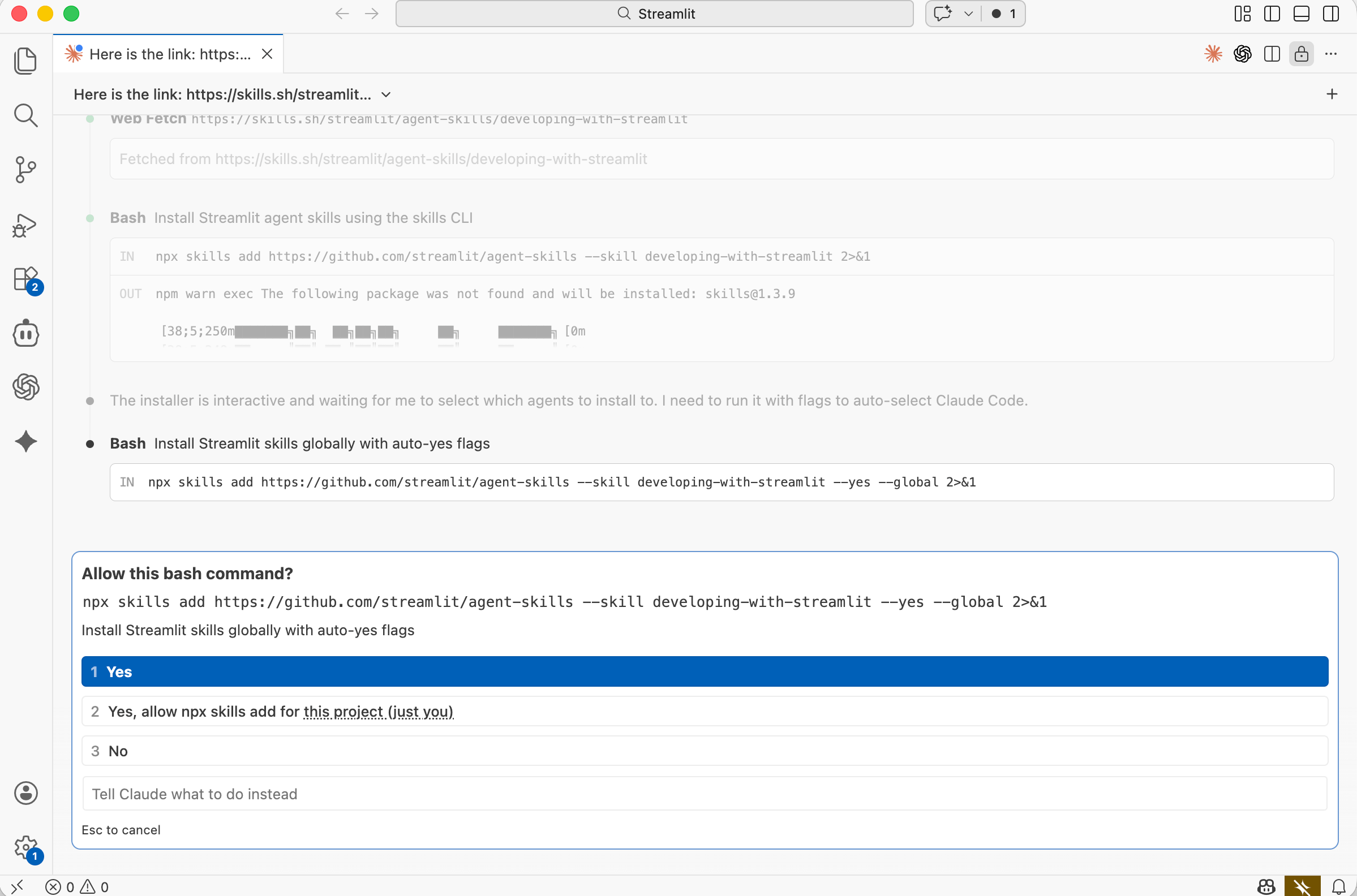Image resolution: width=1357 pixels, height=896 pixels.
Task: Open notifications bell in the status bar
Action: click(1339, 886)
